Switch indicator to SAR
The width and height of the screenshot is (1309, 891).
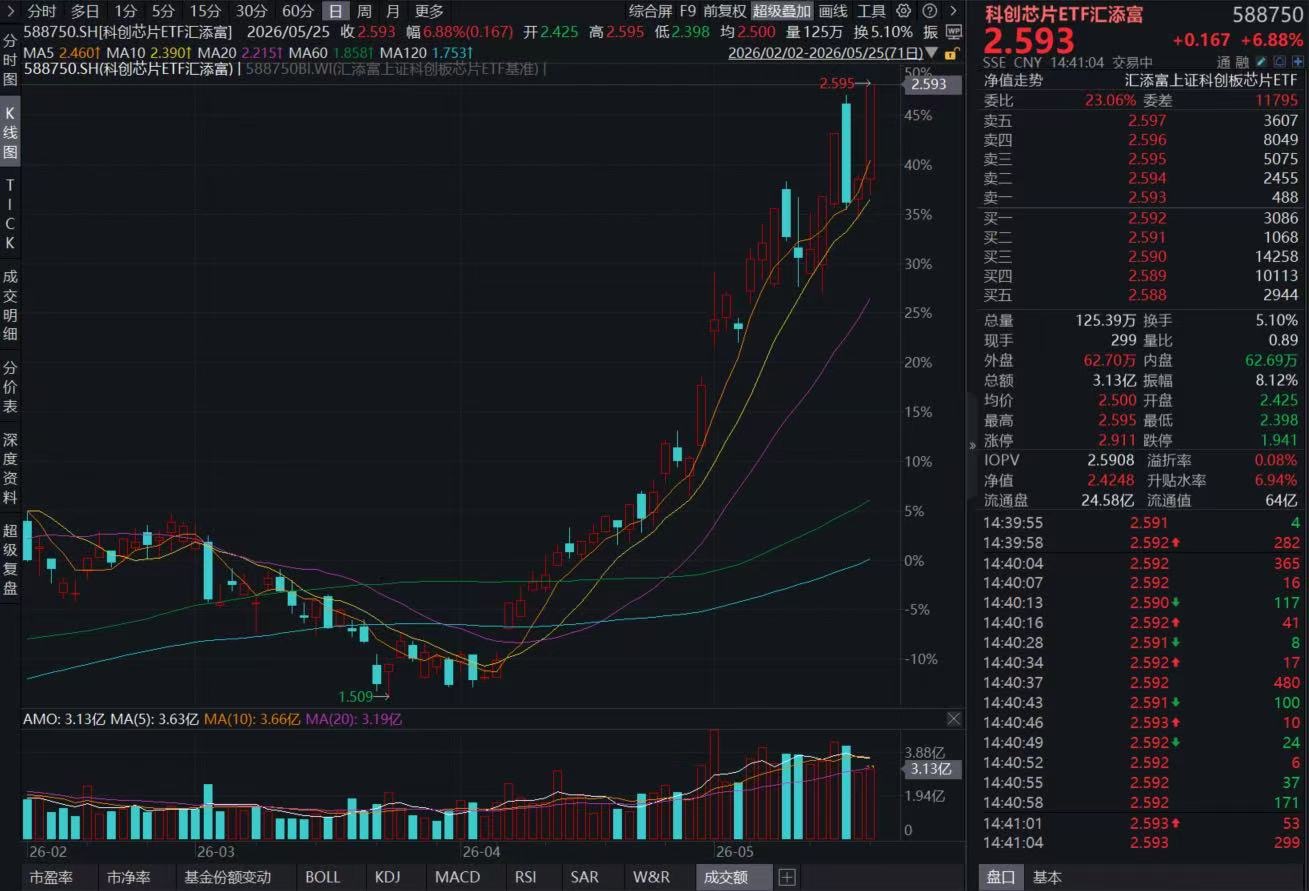click(x=585, y=877)
